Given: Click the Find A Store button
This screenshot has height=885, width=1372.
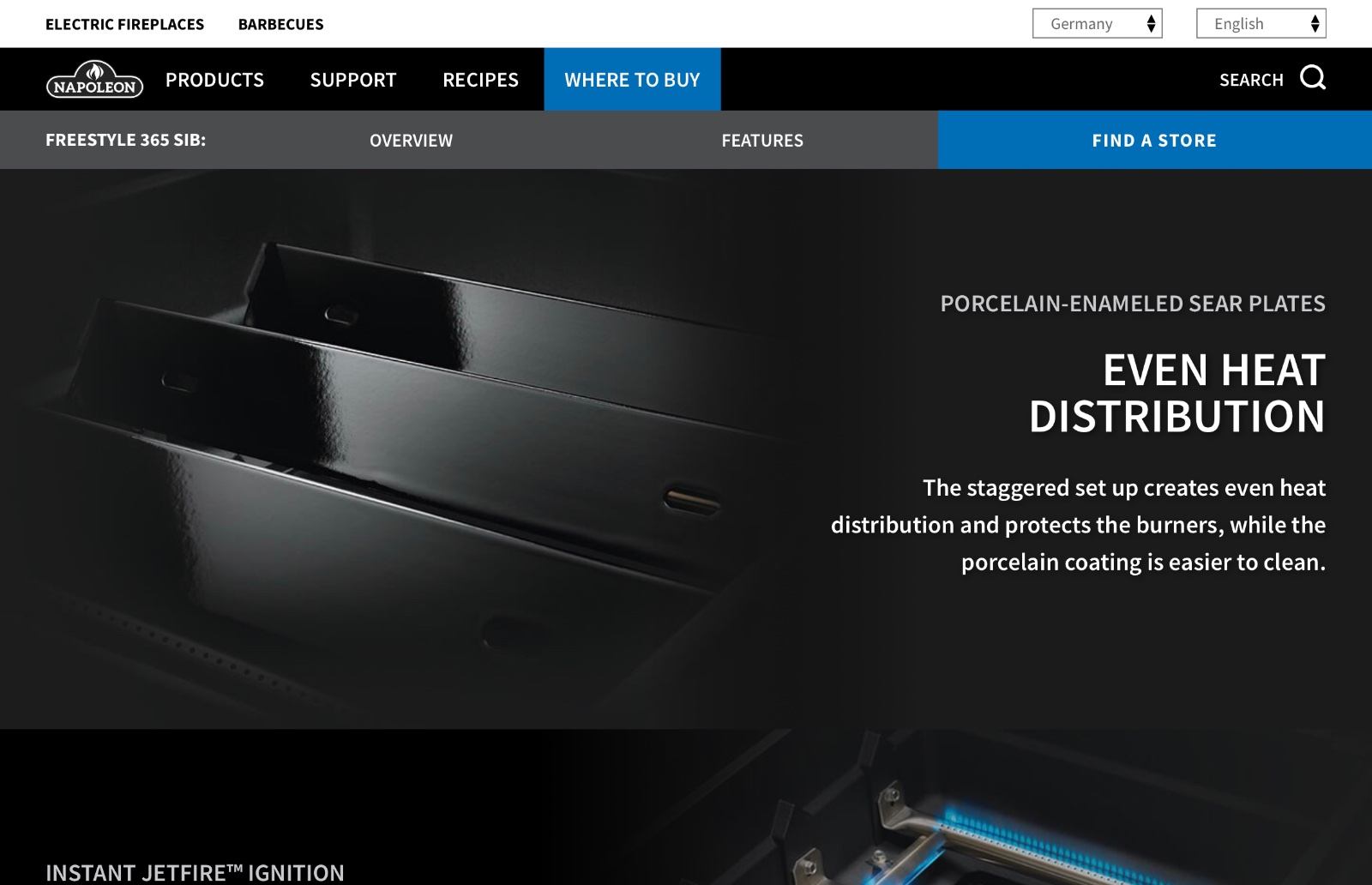Looking at the screenshot, I should (1154, 140).
